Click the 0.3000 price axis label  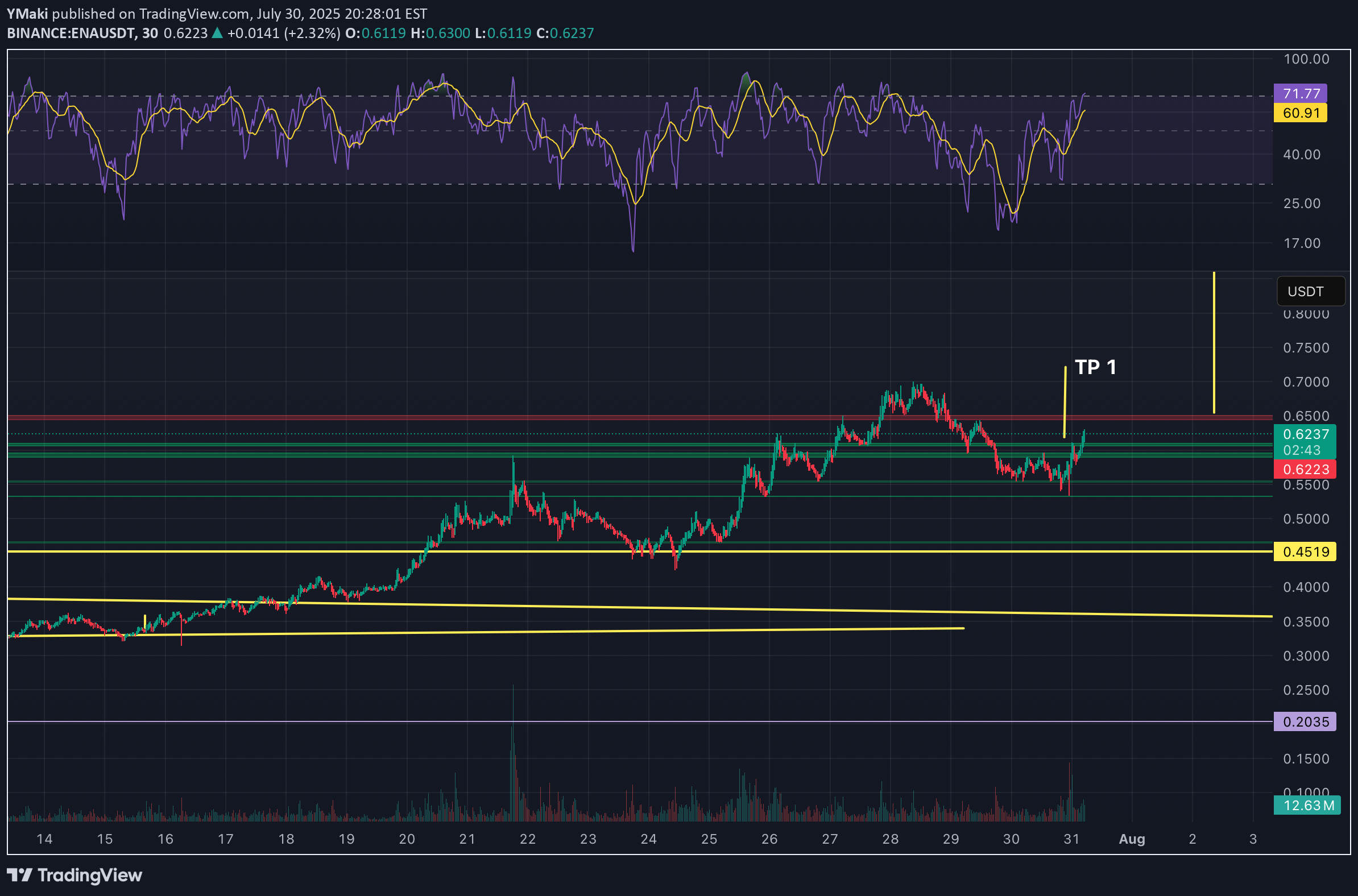coord(1306,656)
